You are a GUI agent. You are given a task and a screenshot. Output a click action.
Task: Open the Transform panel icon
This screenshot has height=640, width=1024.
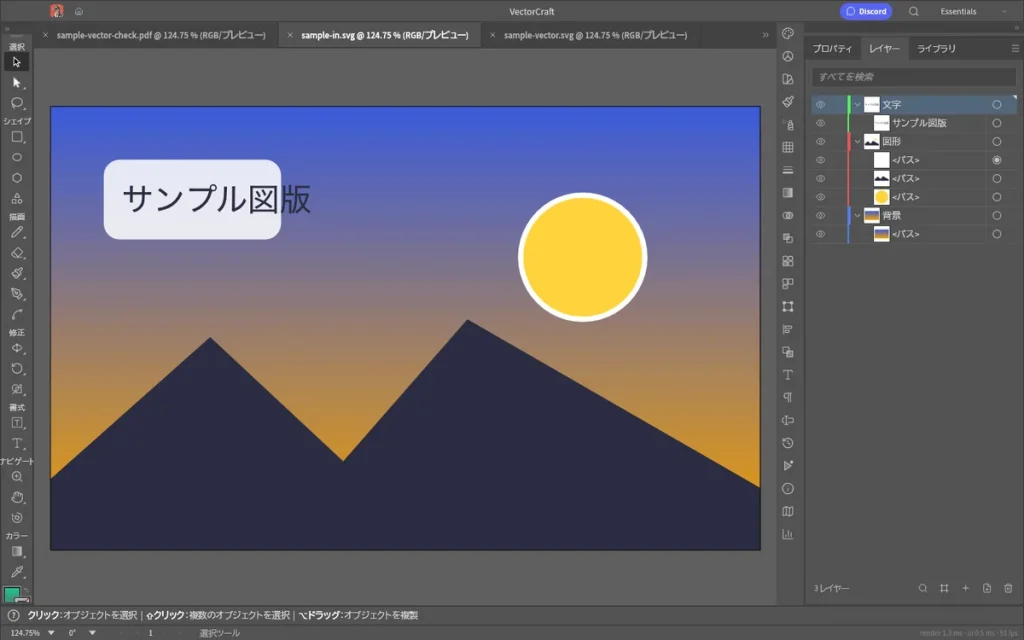point(788,306)
